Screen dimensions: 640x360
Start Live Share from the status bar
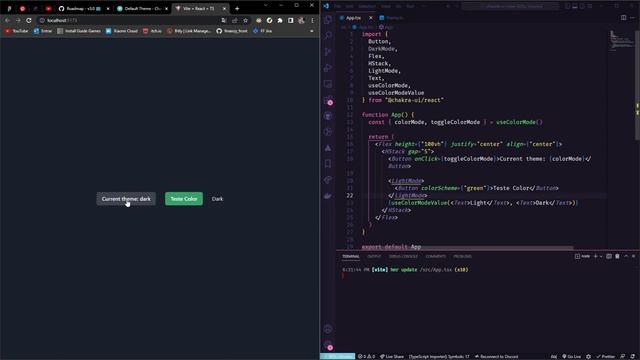392,356
